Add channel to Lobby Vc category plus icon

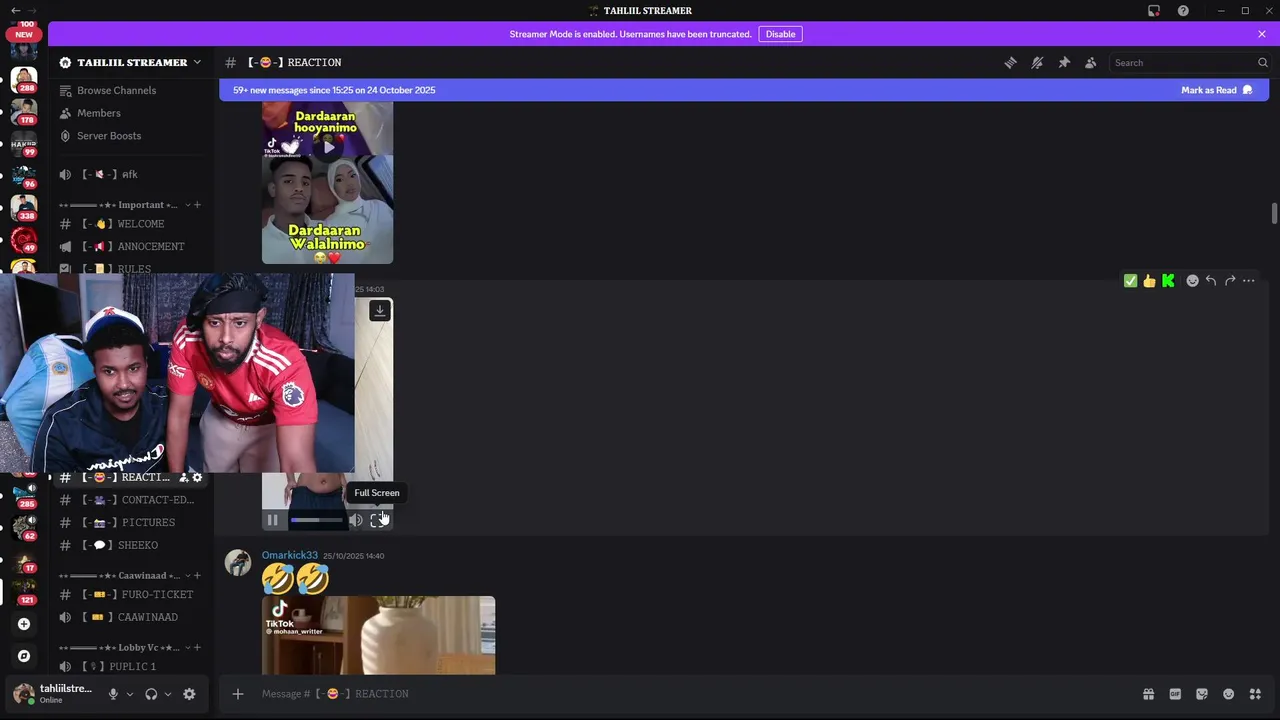197,647
